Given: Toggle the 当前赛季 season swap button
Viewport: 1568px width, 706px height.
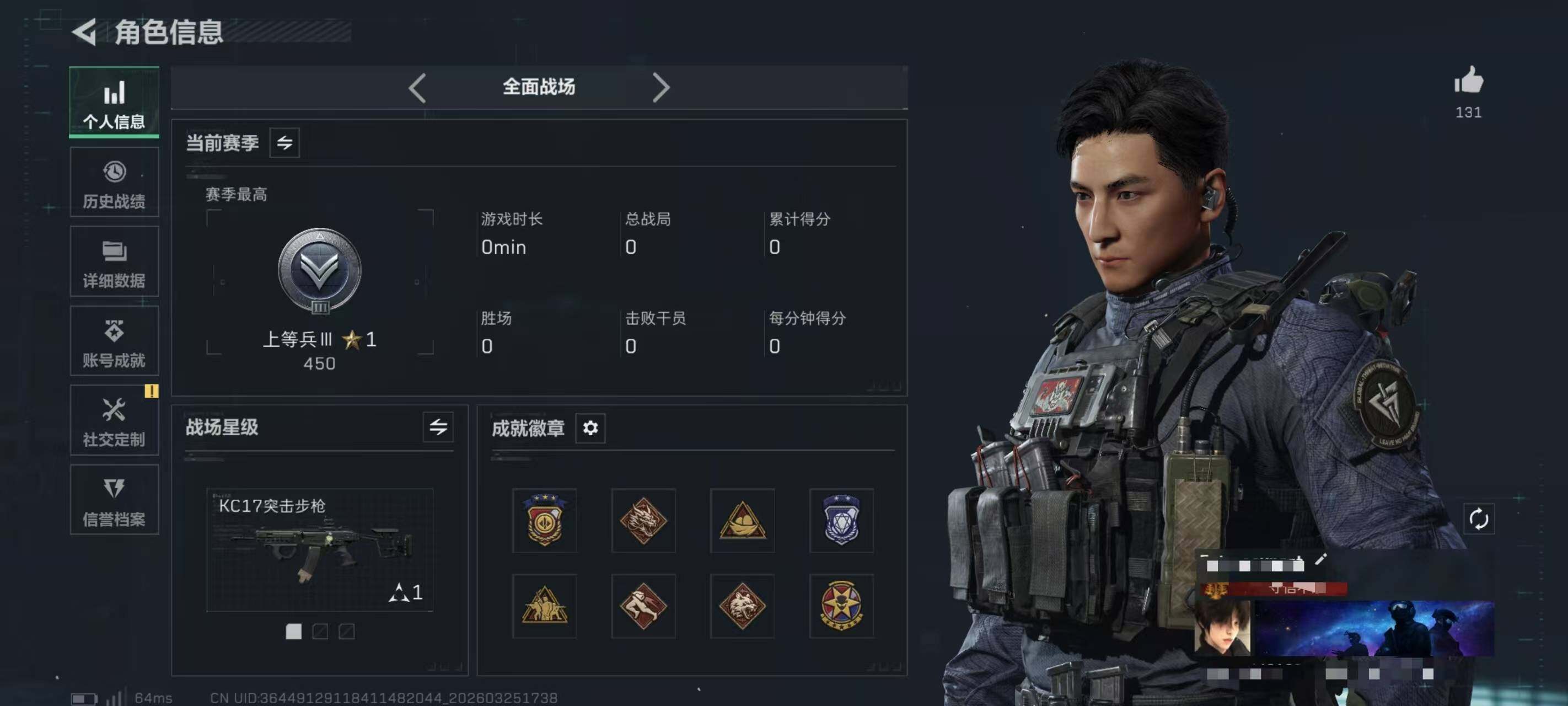Looking at the screenshot, I should (284, 143).
